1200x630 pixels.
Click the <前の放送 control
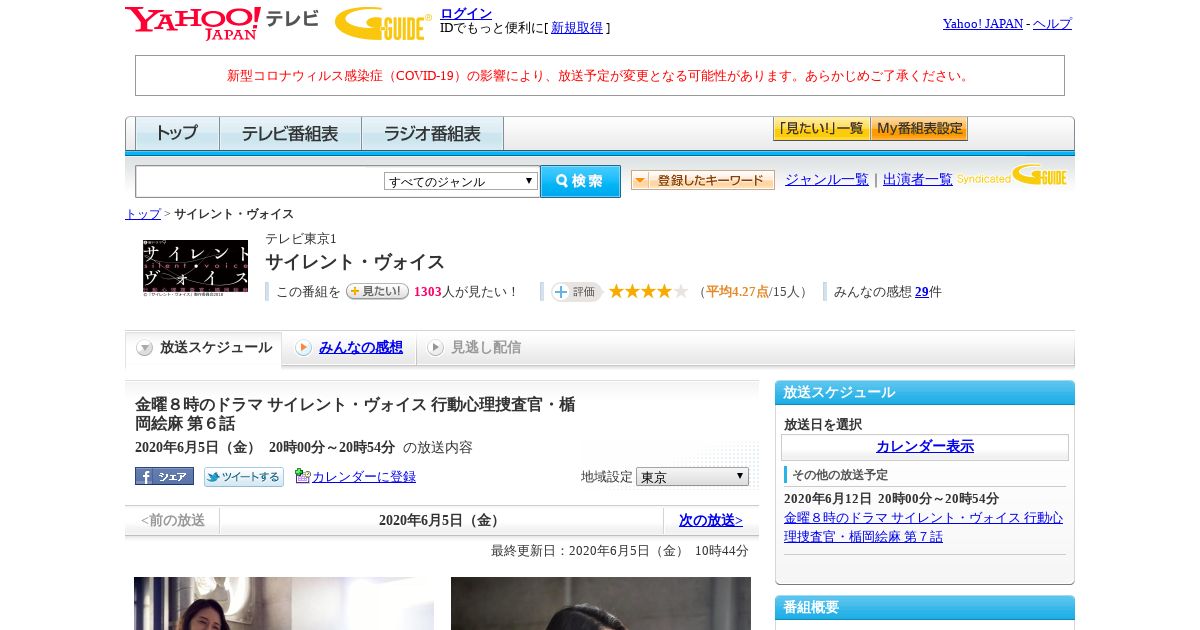pyautogui.click(x=173, y=520)
